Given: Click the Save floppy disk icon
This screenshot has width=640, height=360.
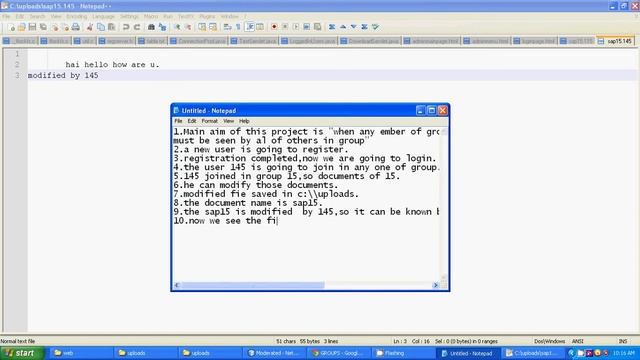Looking at the screenshot, I should pyautogui.click(x=32, y=27).
